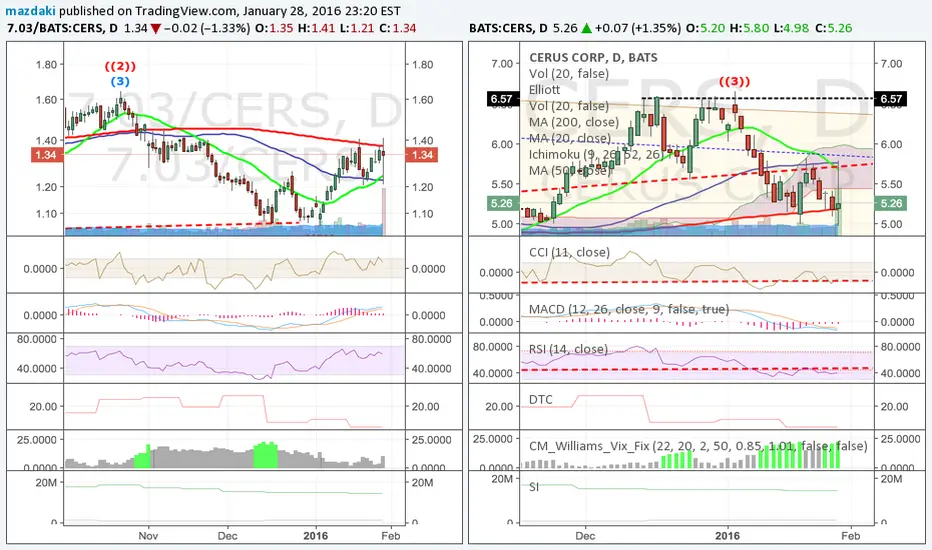The height and width of the screenshot is (550, 932).
Task: Click the MACD (12, 26, close, 9) indicator label
Action: 628,309
